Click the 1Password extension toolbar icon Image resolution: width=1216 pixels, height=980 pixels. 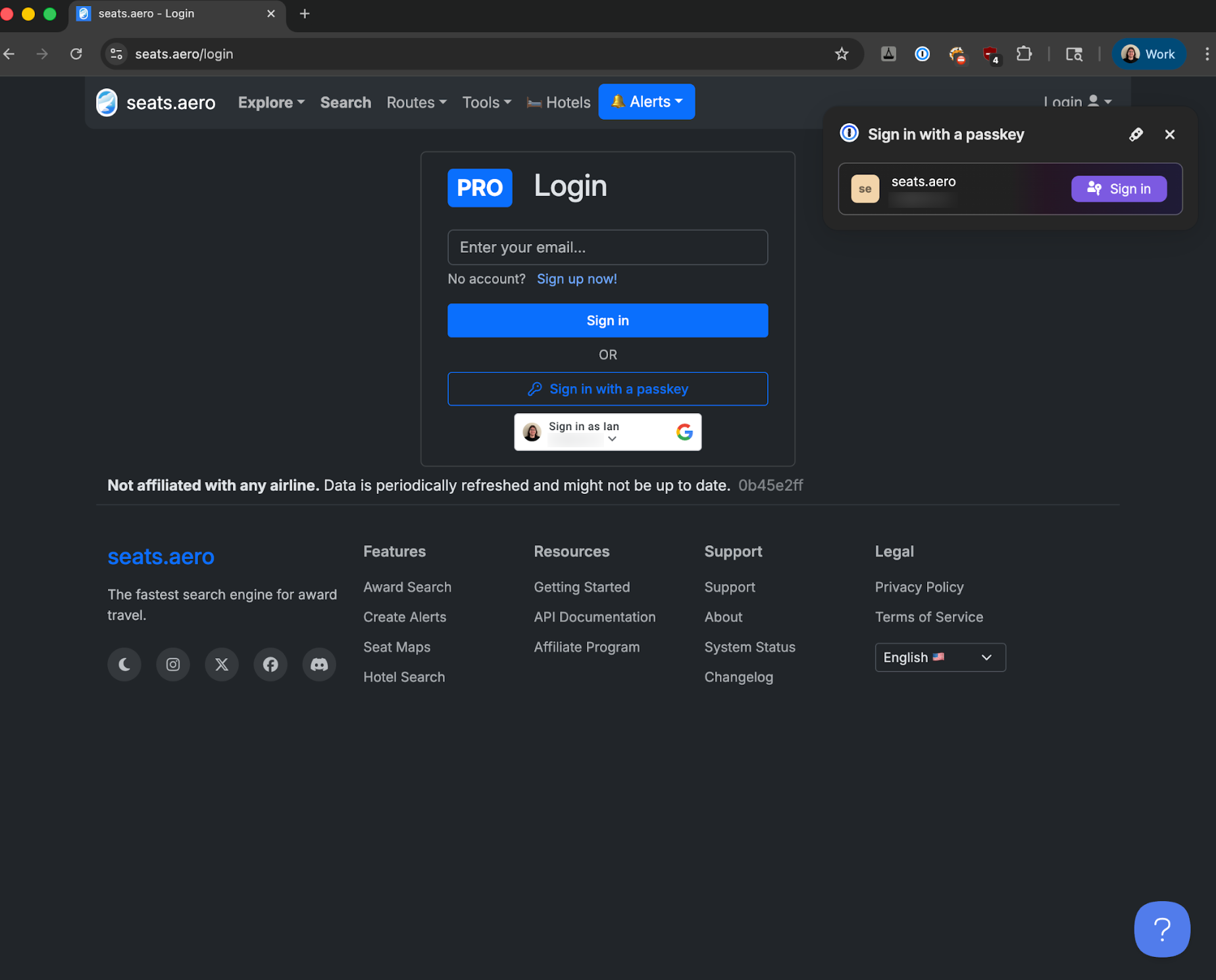pyautogui.click(x=922, y=54)
